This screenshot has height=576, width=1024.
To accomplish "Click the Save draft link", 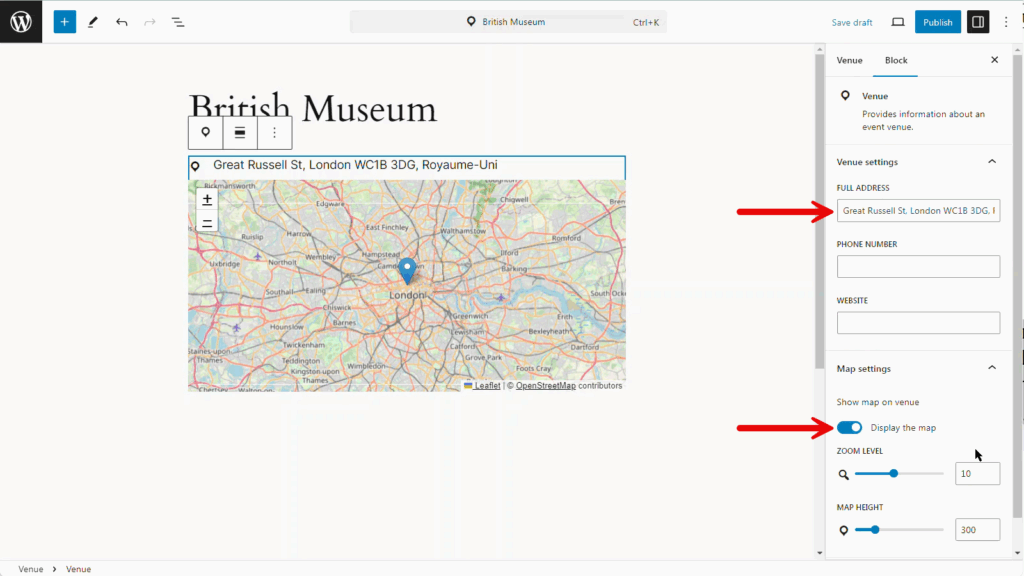I will [x=852, y=22].
